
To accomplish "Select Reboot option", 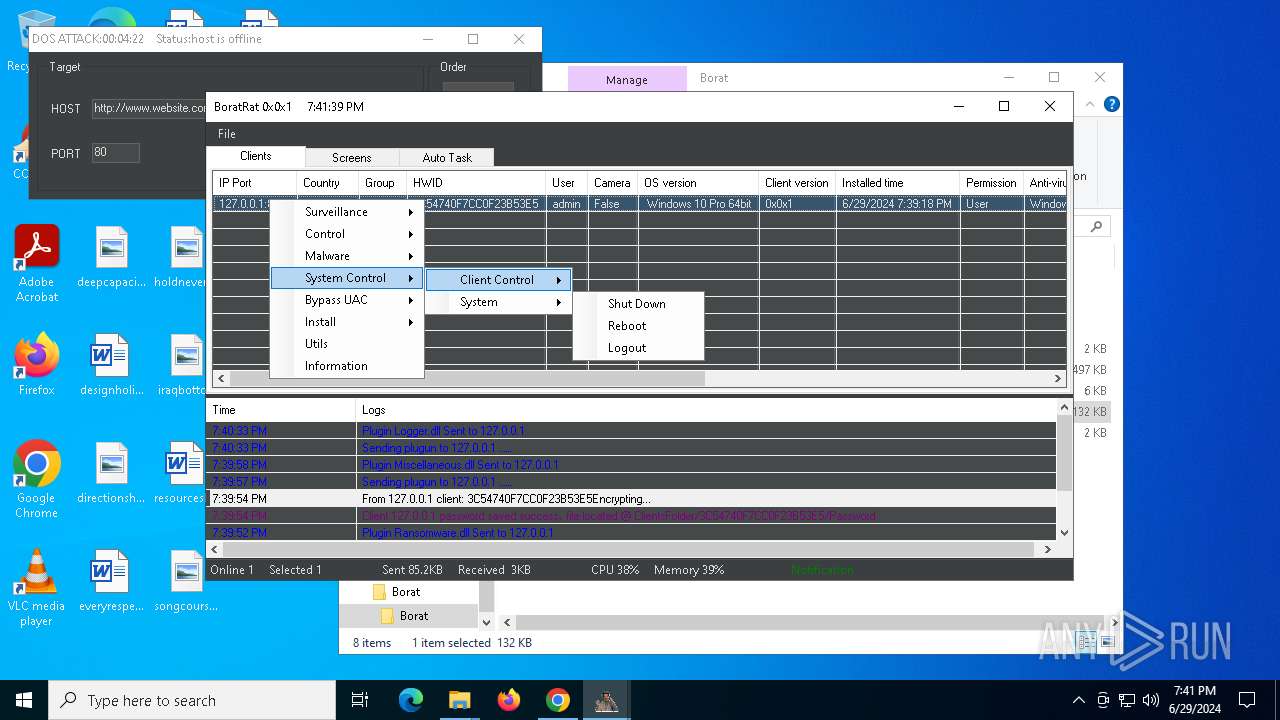I will 638,326.
